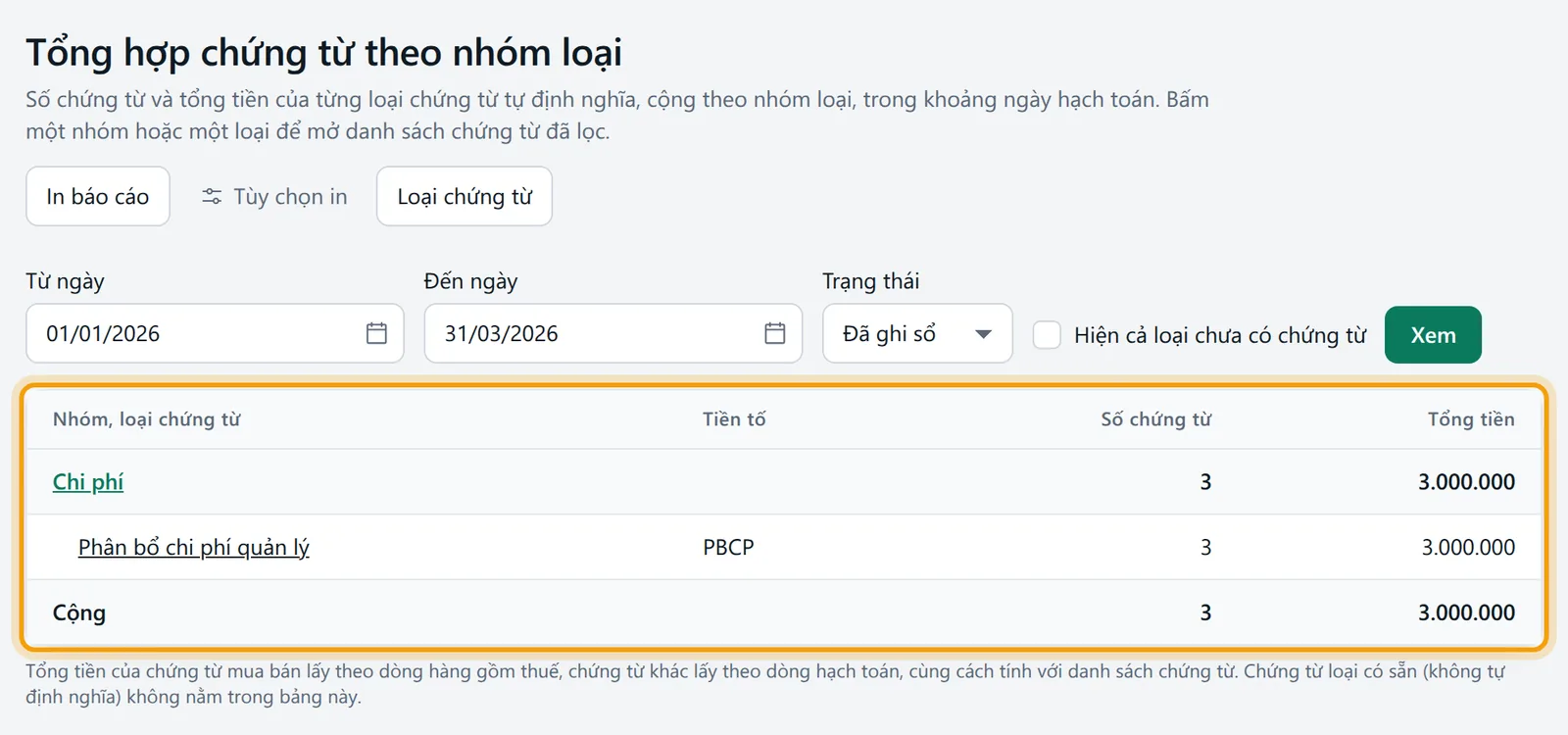This screenshot has width=1568, height=735.
Task: Open the Chi phí group link
Action: click(88, 481)
